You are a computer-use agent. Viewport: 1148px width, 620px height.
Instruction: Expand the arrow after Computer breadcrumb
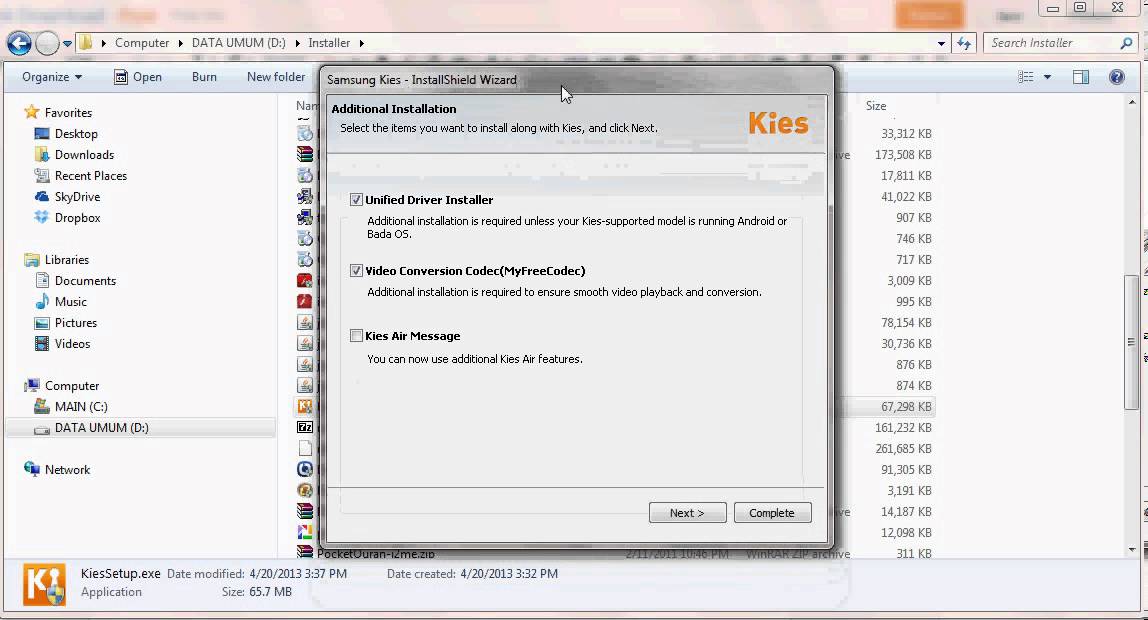click(180, 43)
